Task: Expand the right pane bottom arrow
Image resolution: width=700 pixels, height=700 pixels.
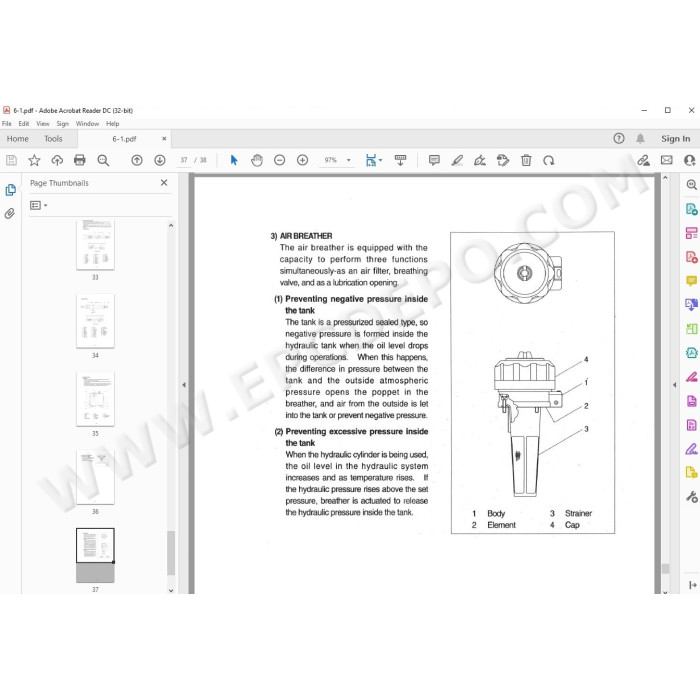Action: (692, 585)
